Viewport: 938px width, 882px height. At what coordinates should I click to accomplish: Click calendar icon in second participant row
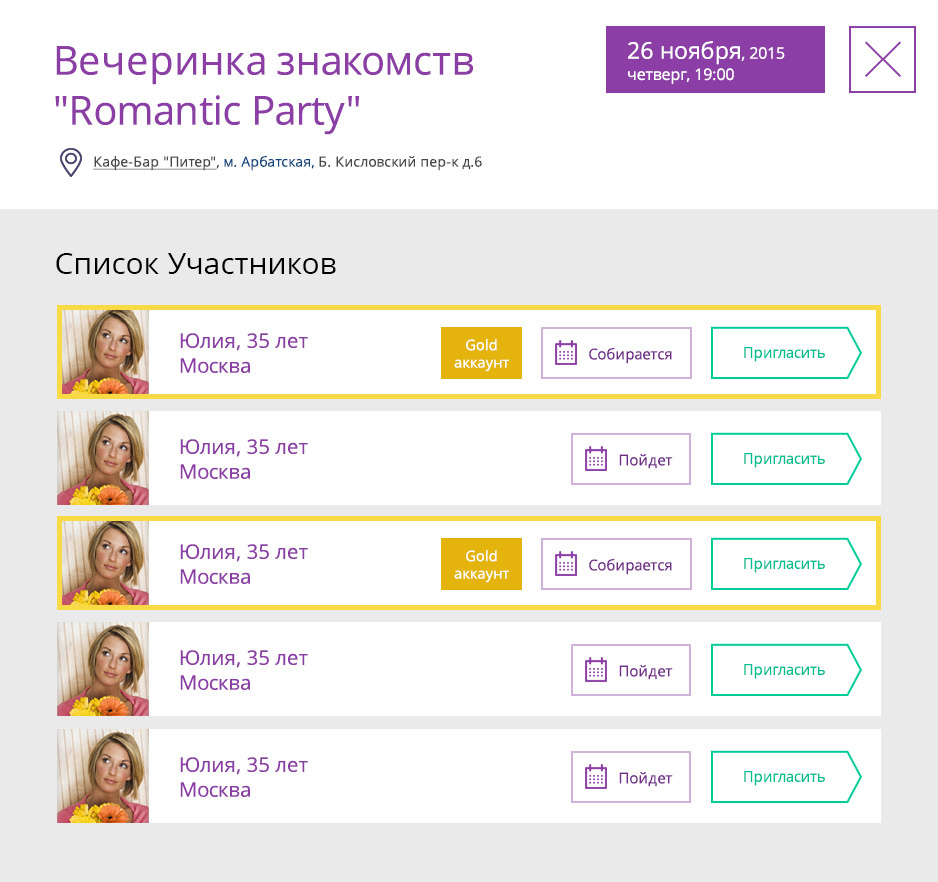596,459
